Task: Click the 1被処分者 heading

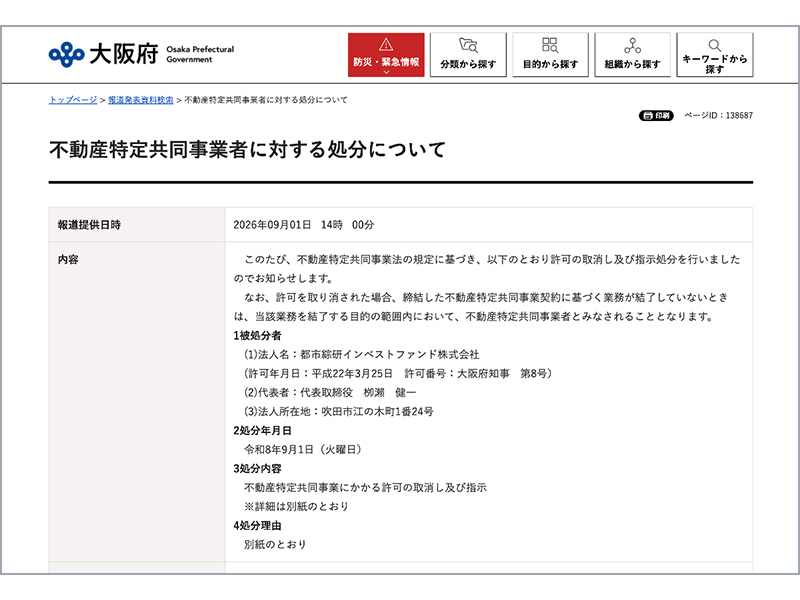Action: (x=257, y=336)
